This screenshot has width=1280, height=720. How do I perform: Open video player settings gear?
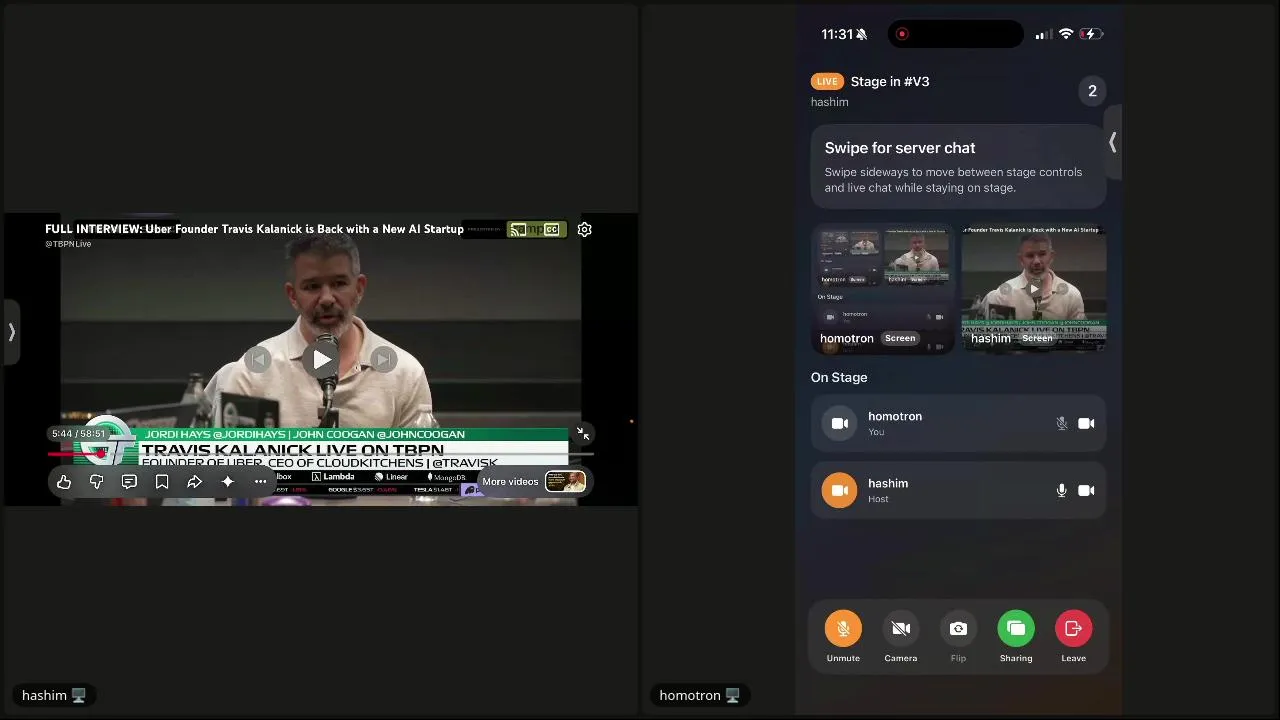[x=585, y=230]
